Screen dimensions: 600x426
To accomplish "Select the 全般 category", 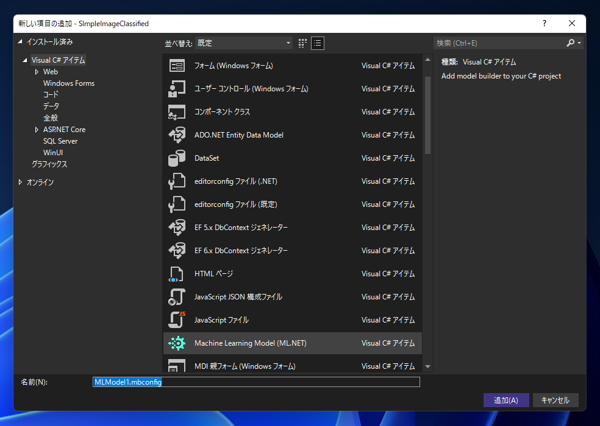I will [x=51, y=118].
